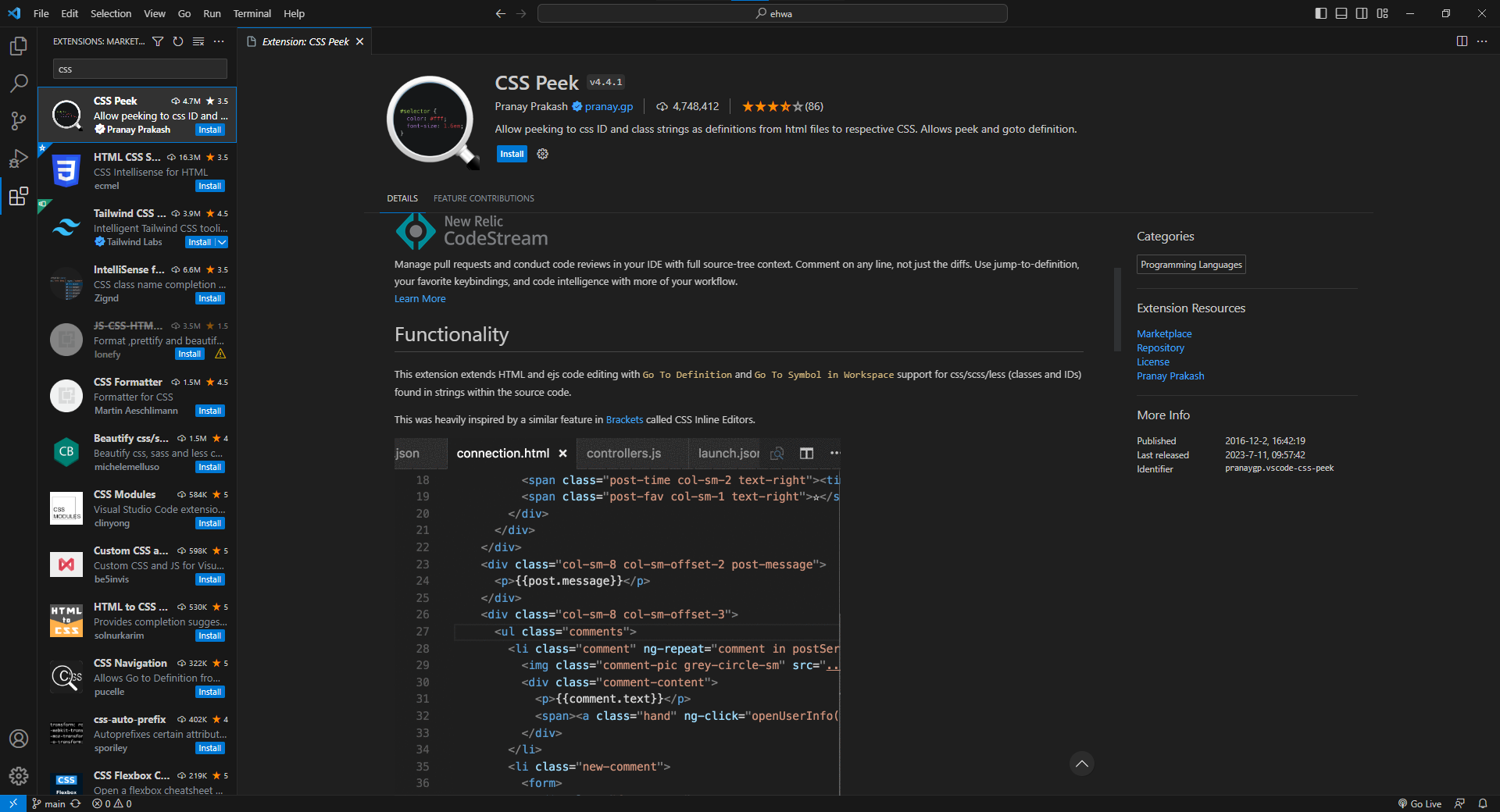The image size is (1500, 812).
Task: Open the Extensions view in the activity bar
Action: (x=18, y=197)
